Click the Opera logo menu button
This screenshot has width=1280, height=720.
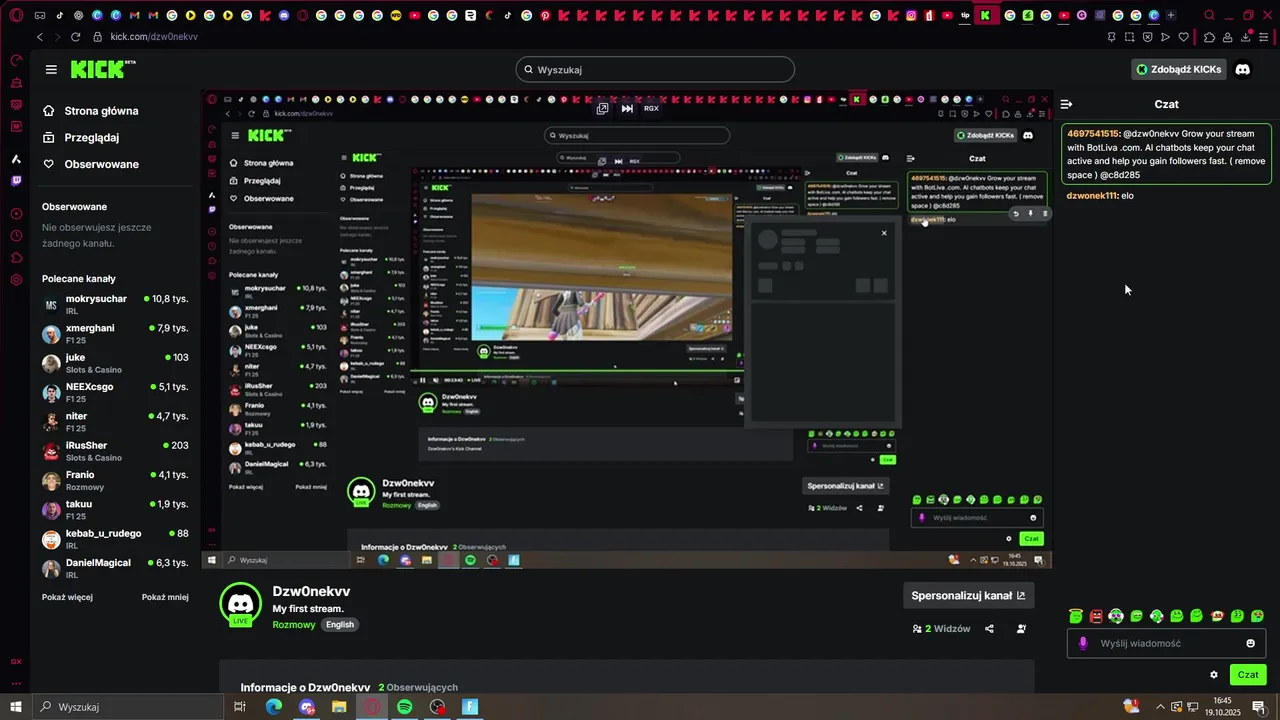tap(16, 15)
